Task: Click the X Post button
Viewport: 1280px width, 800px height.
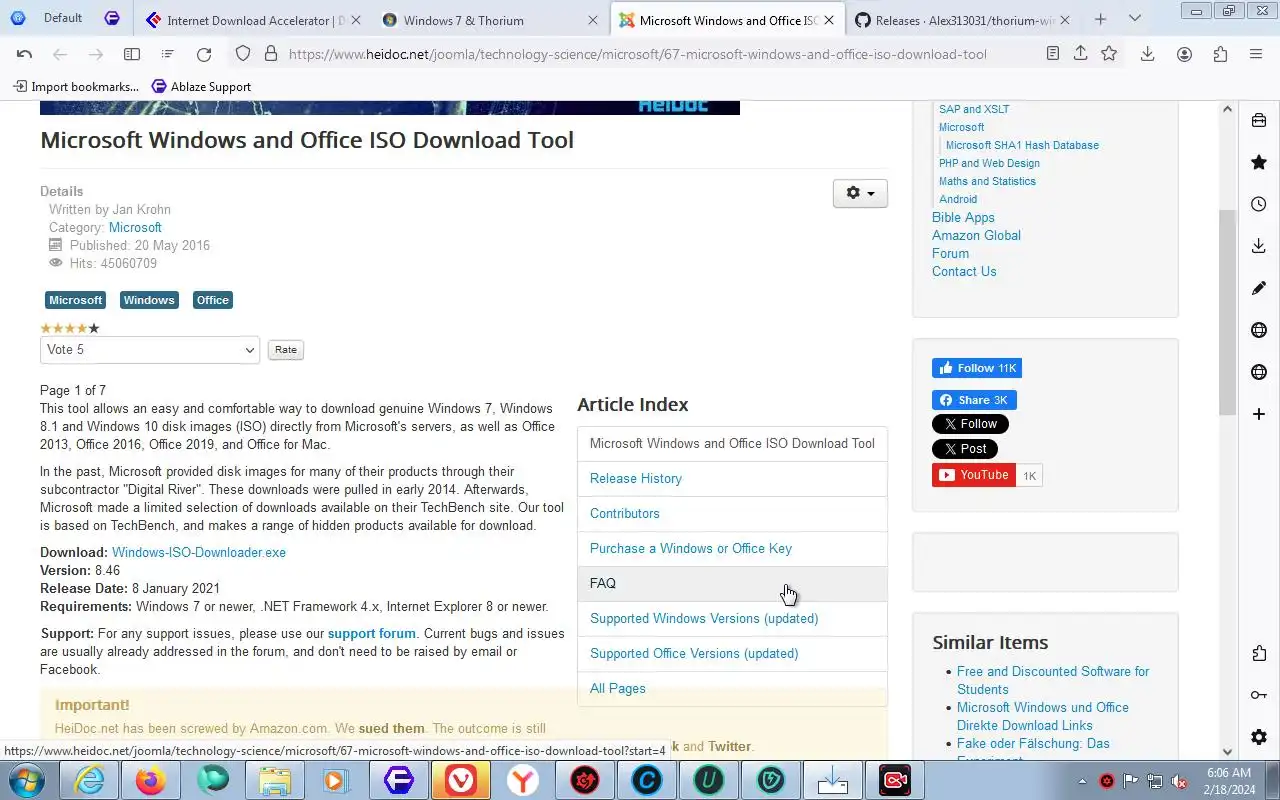Action: click(x=965, y=449)
